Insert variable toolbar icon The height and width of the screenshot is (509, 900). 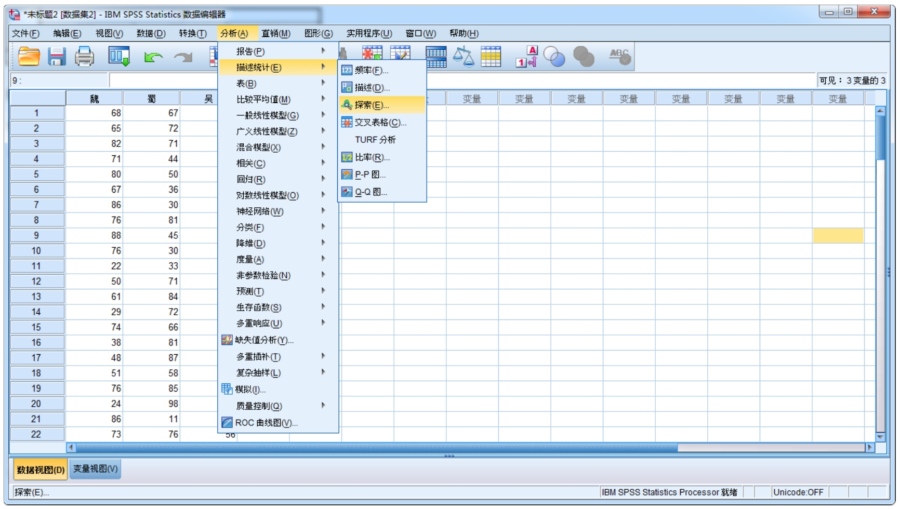pos(401,56)
